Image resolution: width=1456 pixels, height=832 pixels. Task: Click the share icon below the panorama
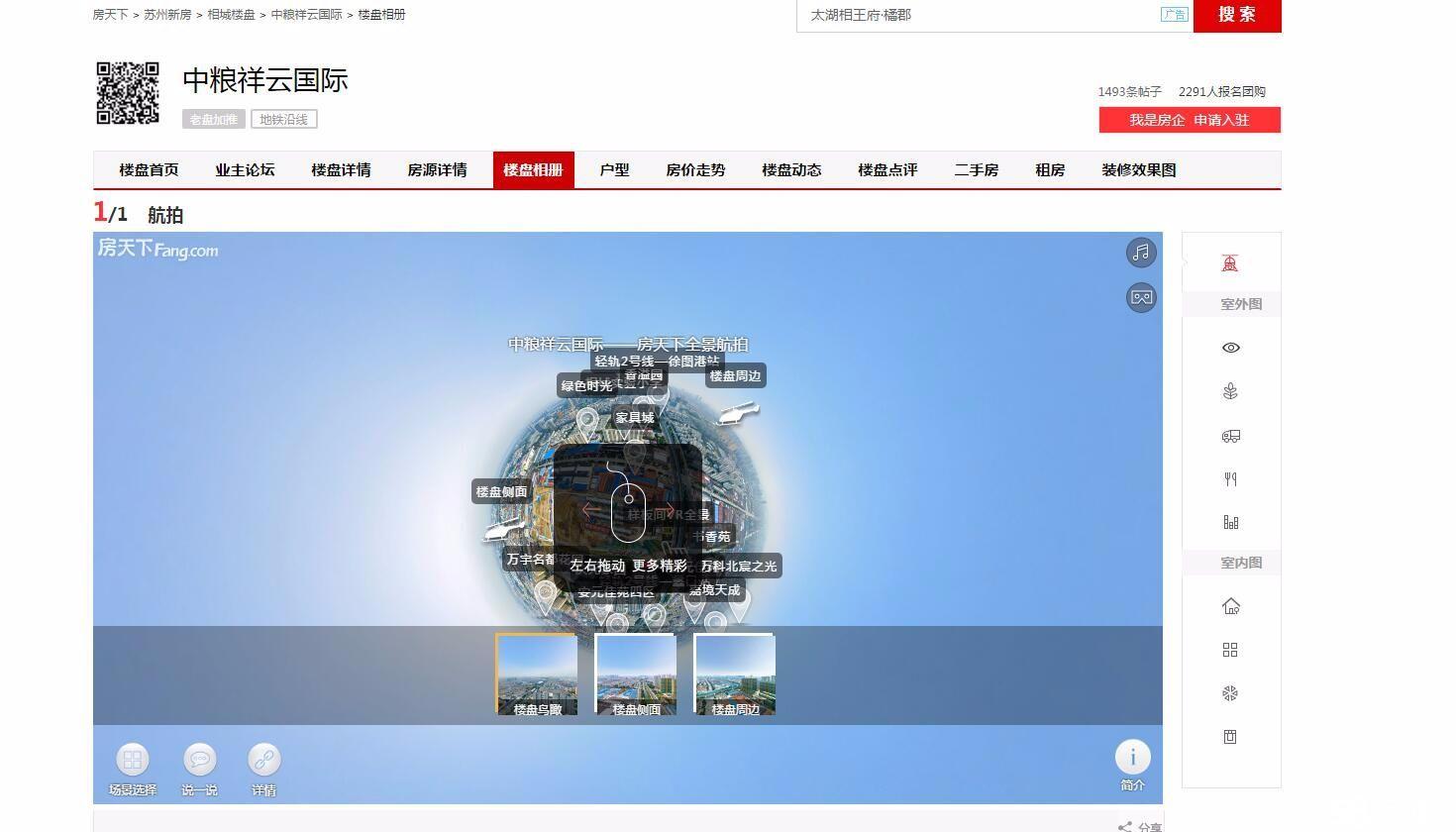[x=1125, y=826]
